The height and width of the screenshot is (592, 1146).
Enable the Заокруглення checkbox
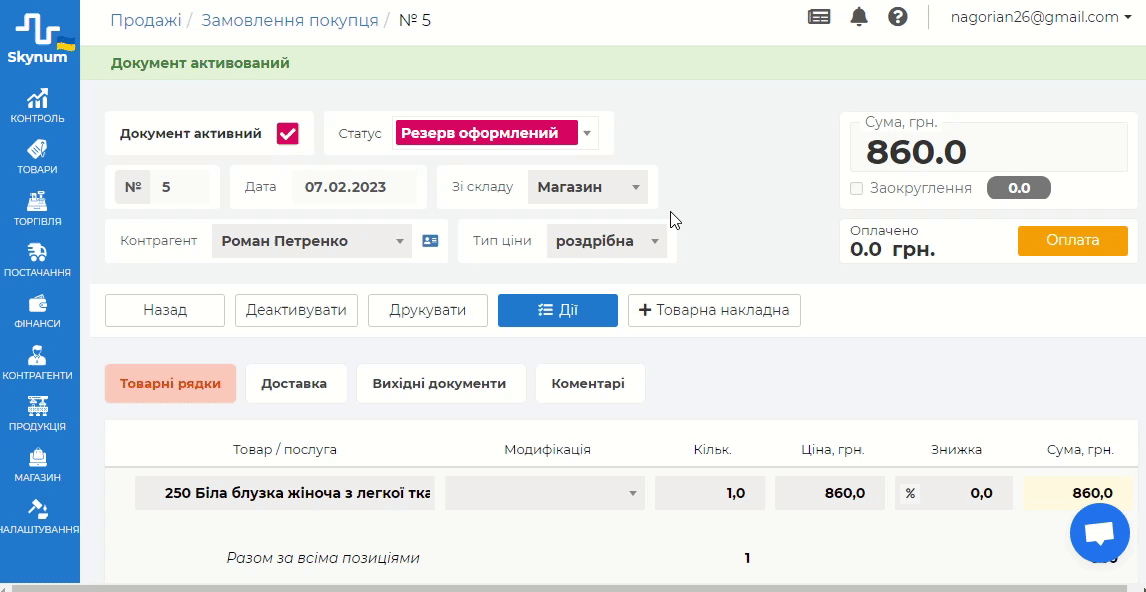(x=857, y=188)
